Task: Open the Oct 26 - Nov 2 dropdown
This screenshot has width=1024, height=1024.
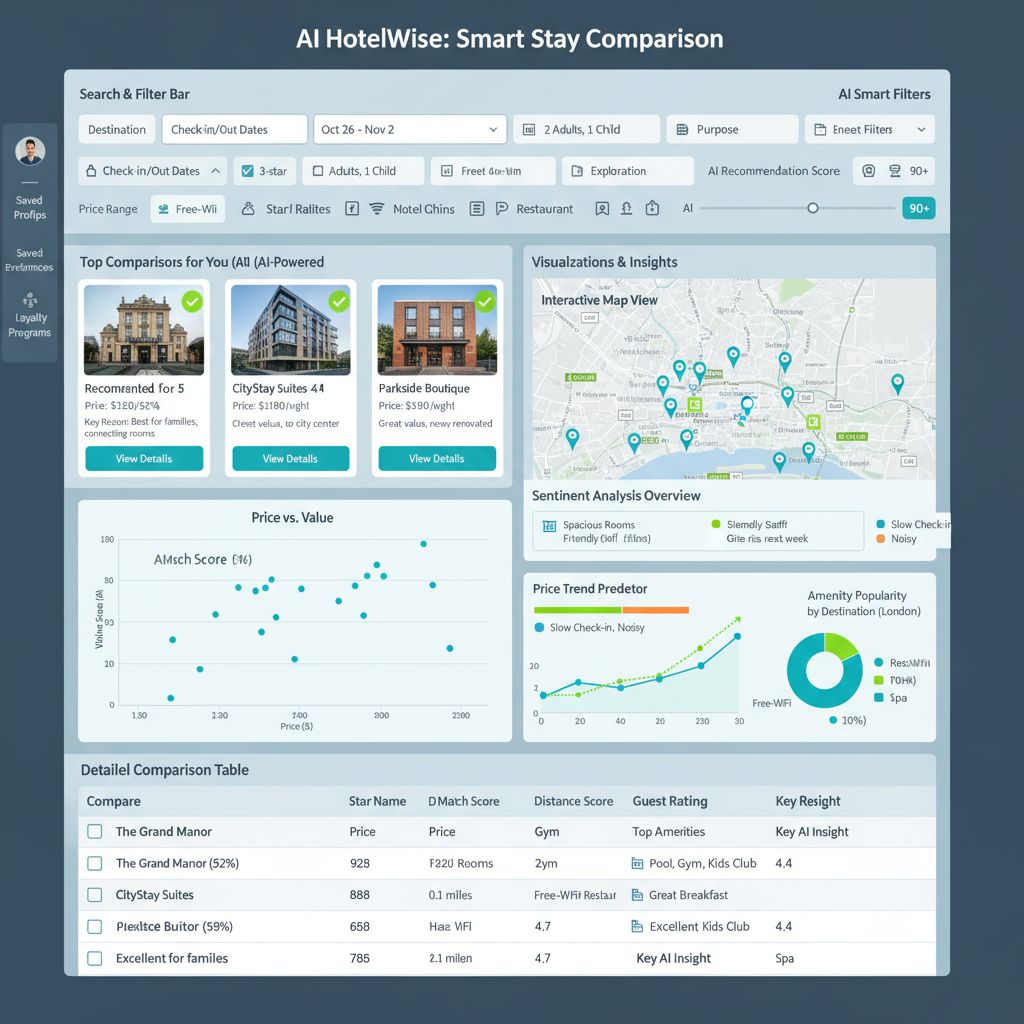Action: coord(409,130)
